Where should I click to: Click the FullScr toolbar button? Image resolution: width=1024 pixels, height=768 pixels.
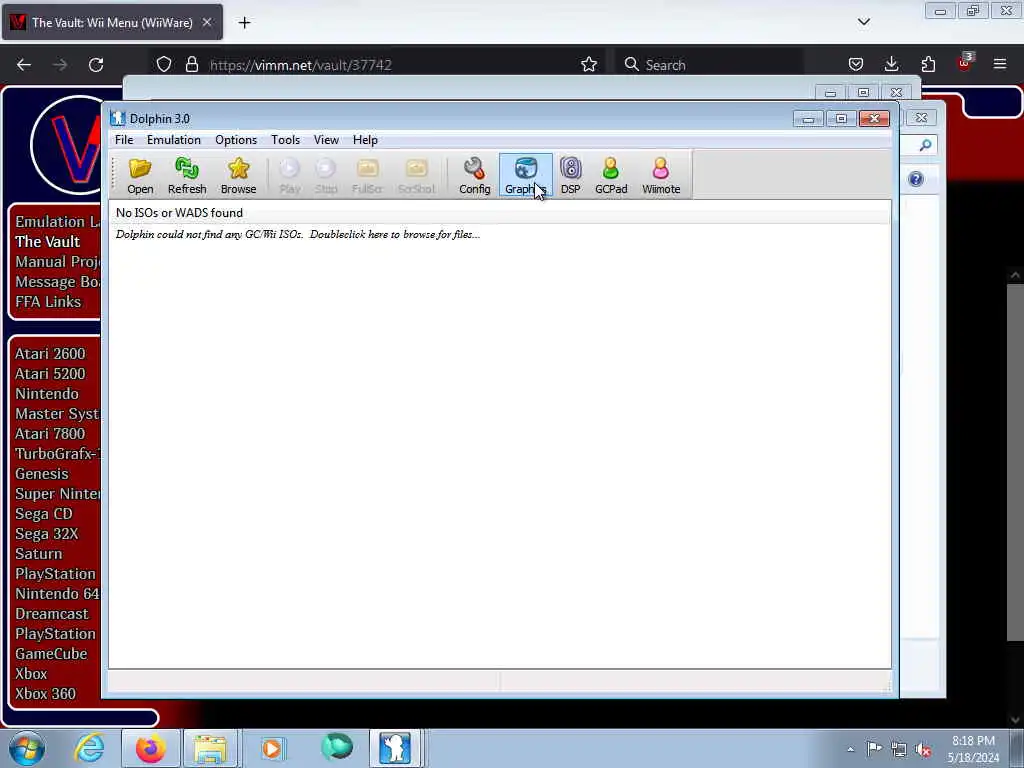tap(367, 176)
